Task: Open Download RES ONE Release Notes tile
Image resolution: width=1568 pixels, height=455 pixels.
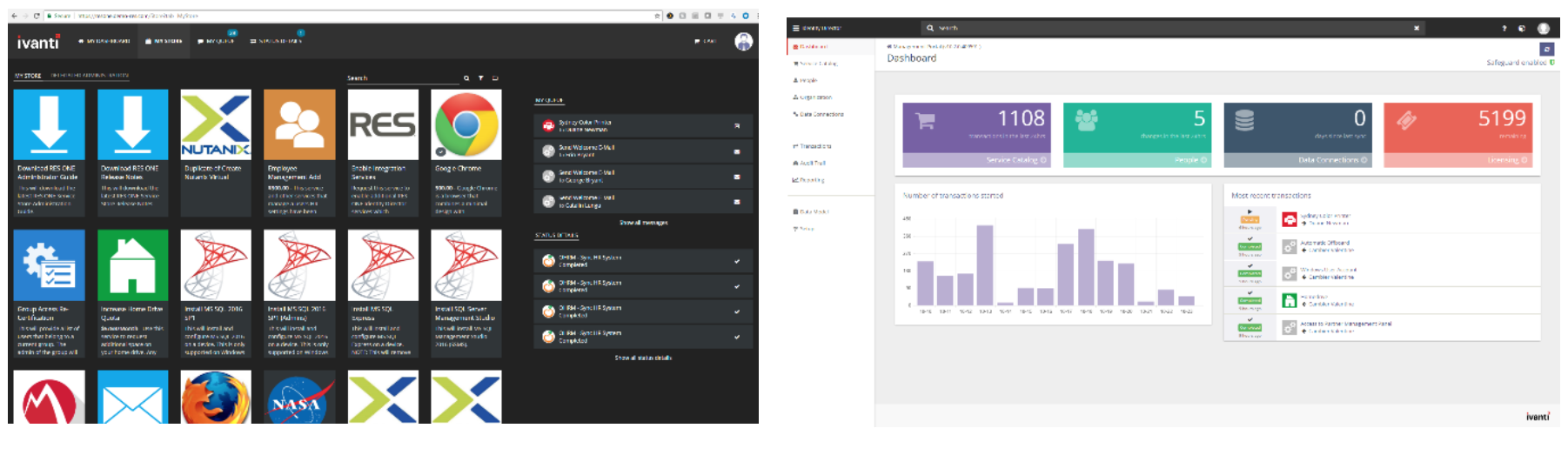Action: [133, 151]
